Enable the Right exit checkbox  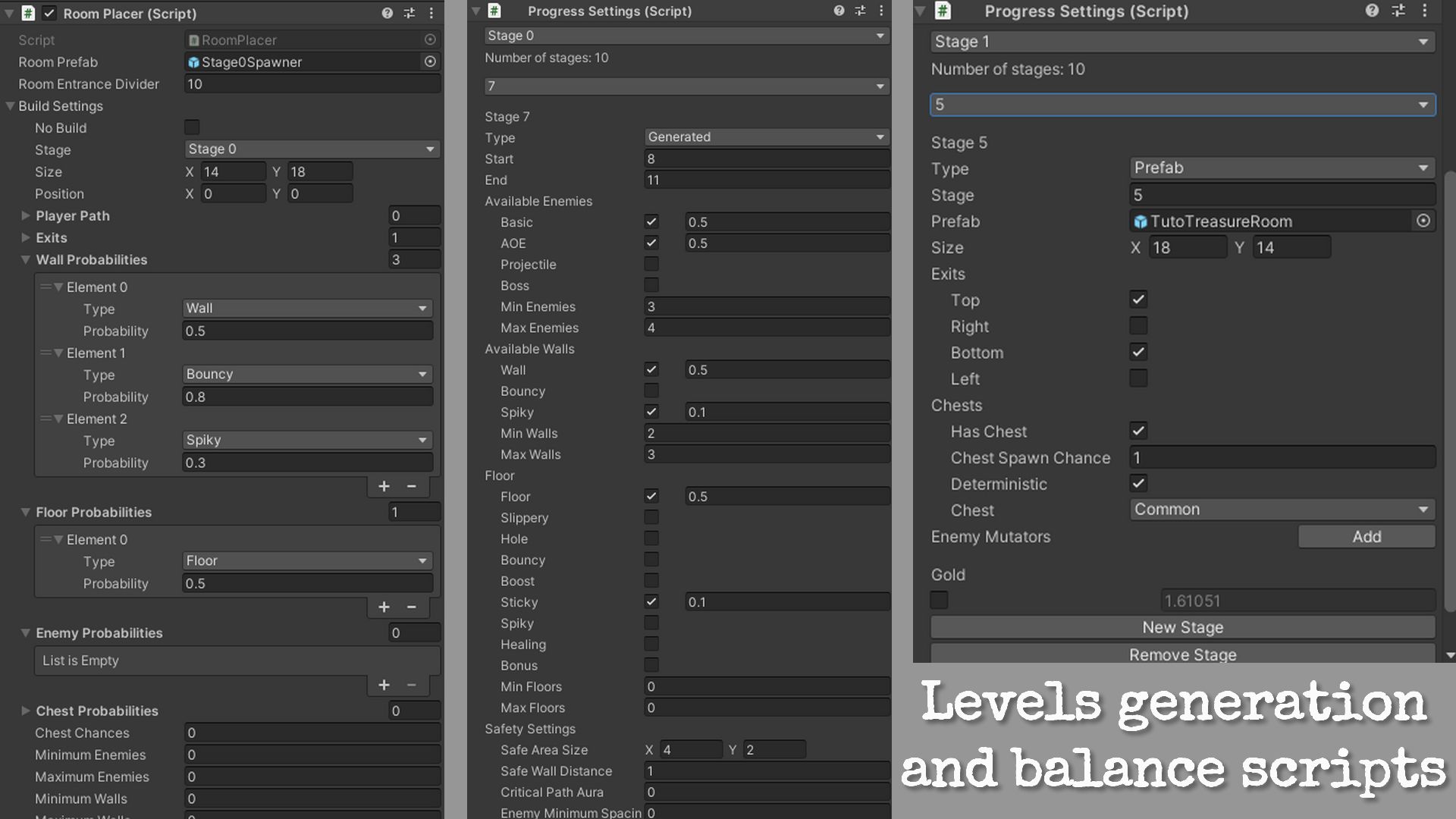click(1138, 326)
